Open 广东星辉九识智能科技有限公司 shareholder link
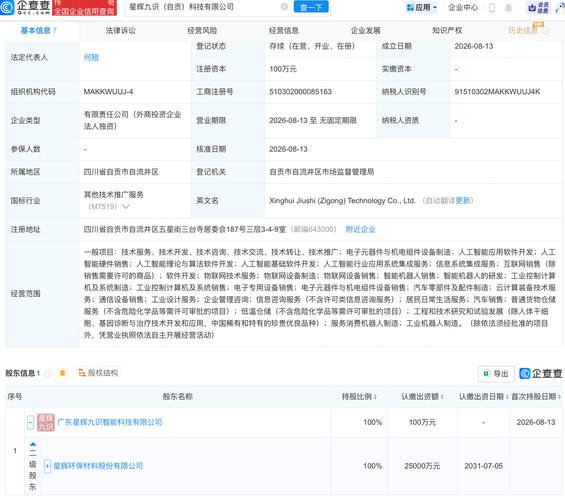 click(x=110, y=422)
